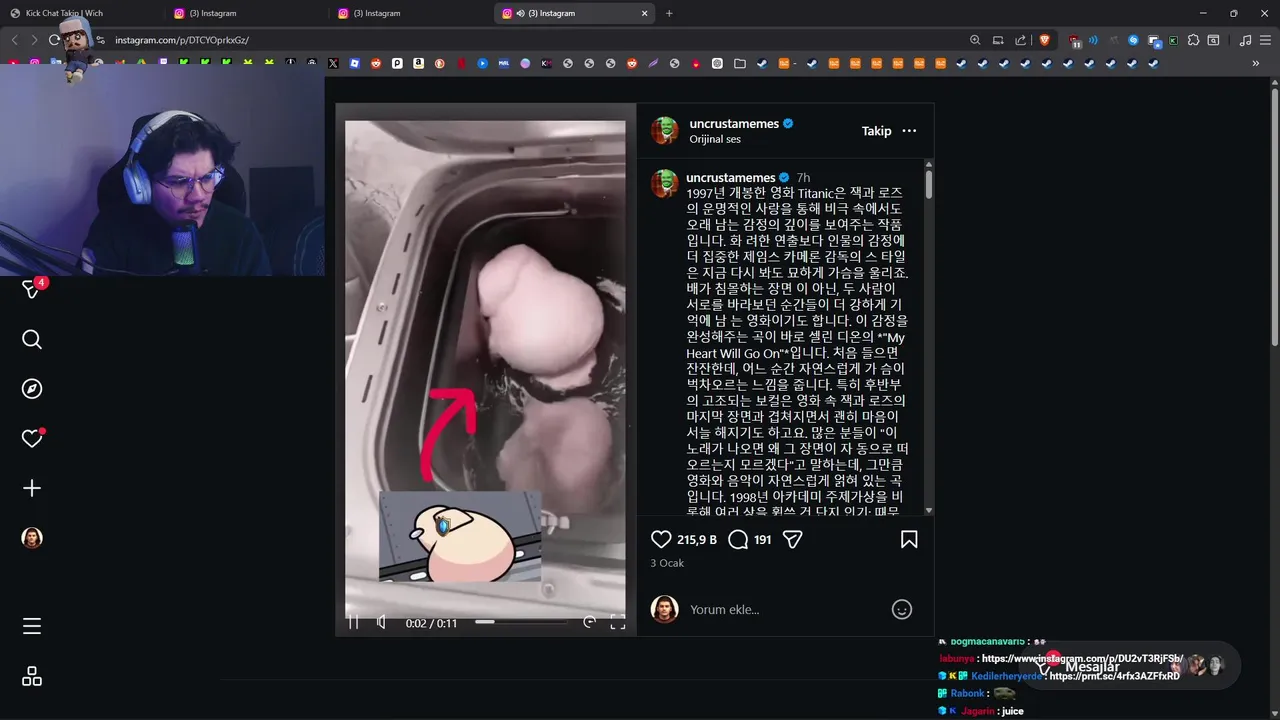View likes count 215,9 B
The height and width of the screenshot is (720, 1280).
[x=697, y=539]
